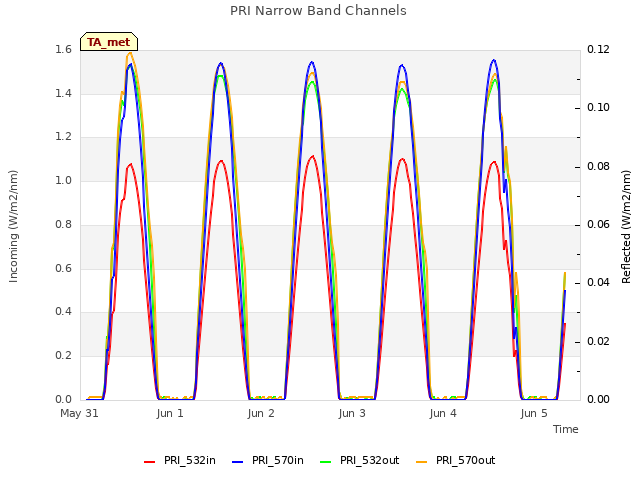Click the 0.06 right axis value

pos(598,224)
